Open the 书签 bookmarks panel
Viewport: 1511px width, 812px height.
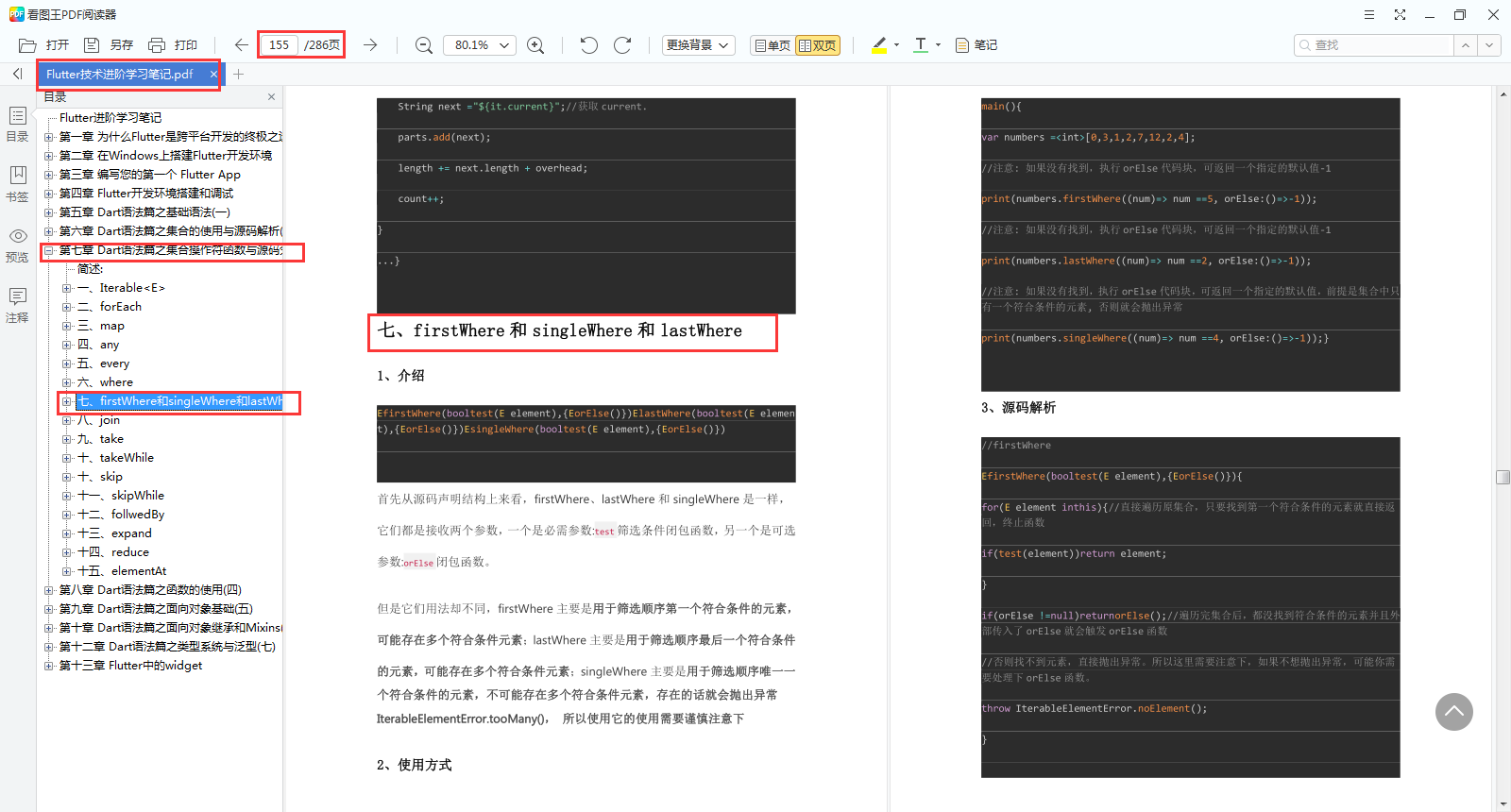[x=17, y=184]
